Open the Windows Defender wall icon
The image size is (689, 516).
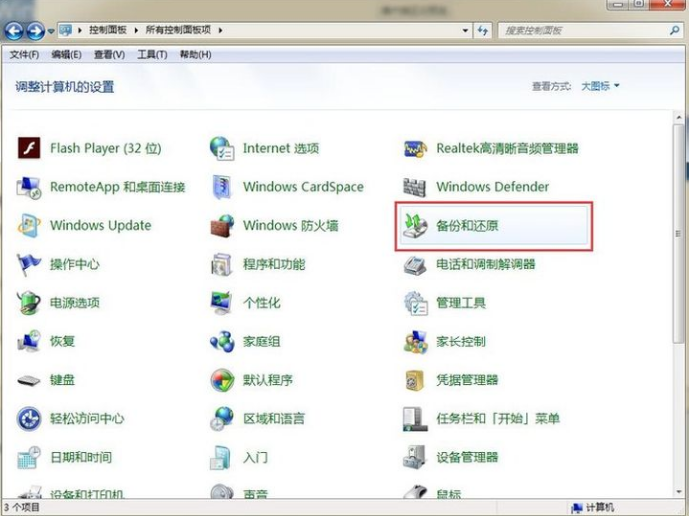coord(414,187)
